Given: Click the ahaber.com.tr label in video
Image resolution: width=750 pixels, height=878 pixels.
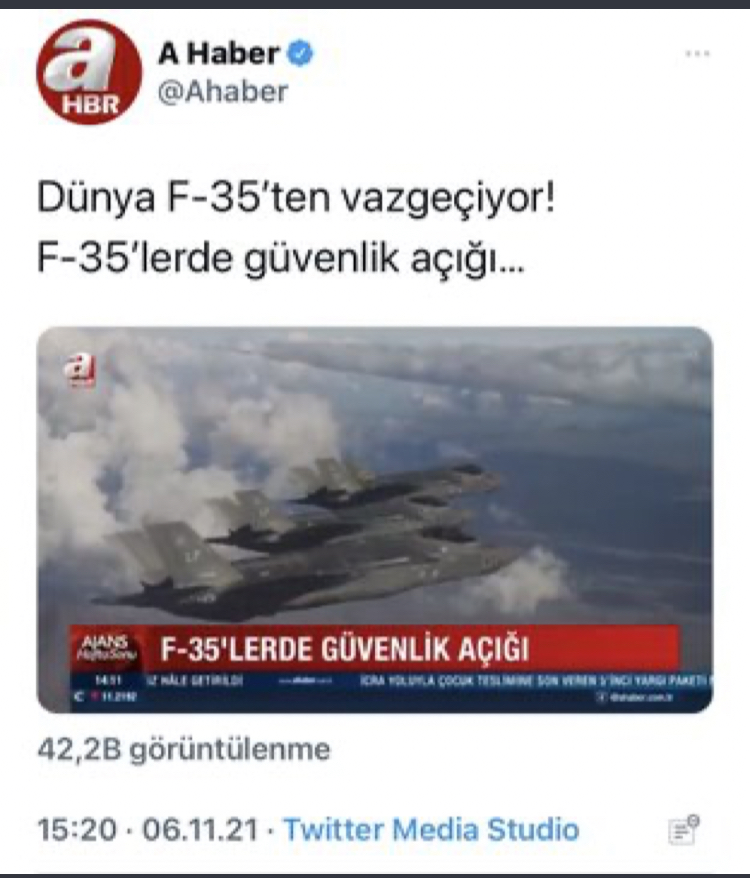Looking at the screenshot, I should (x=634, y=697).
